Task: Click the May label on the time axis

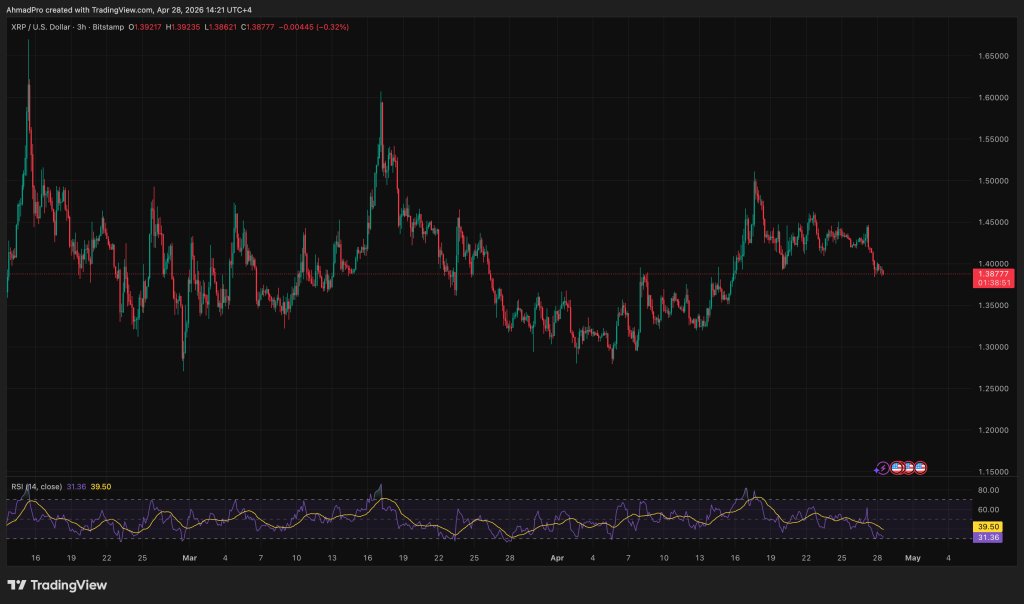Action: pos(913,557)
